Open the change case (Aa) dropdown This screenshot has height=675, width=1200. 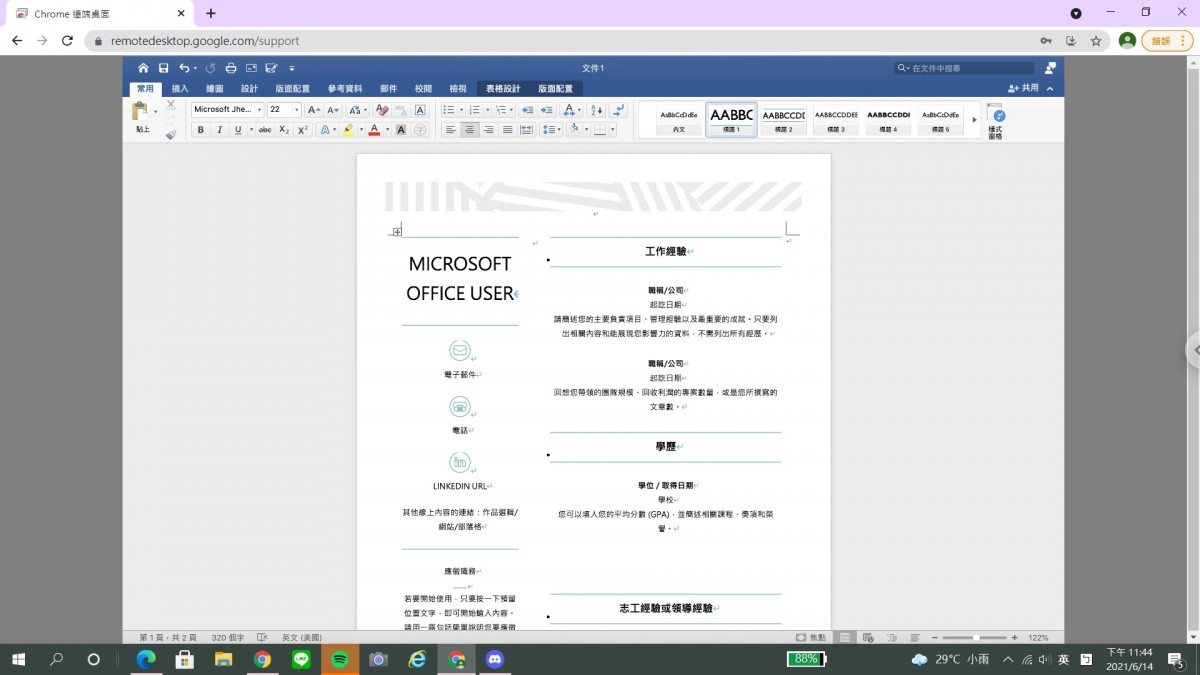[x=357, y=110]
